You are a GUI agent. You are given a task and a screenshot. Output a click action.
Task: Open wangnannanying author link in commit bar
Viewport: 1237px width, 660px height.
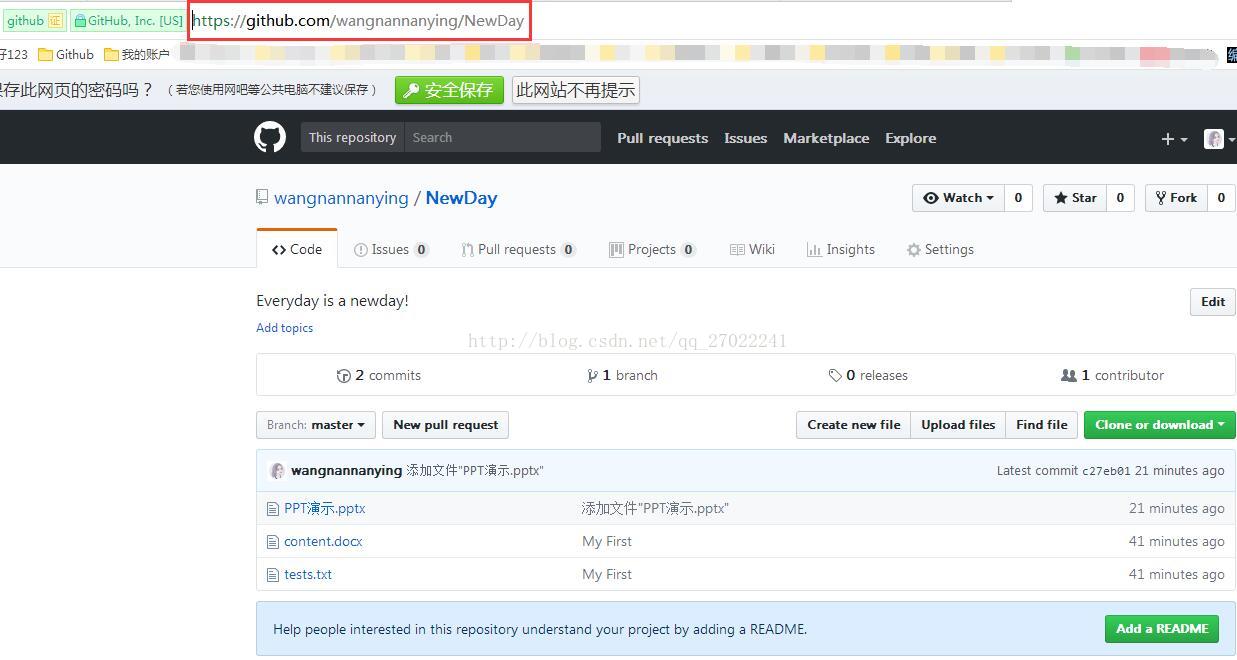pyautogui.click(x=346, y=470)
